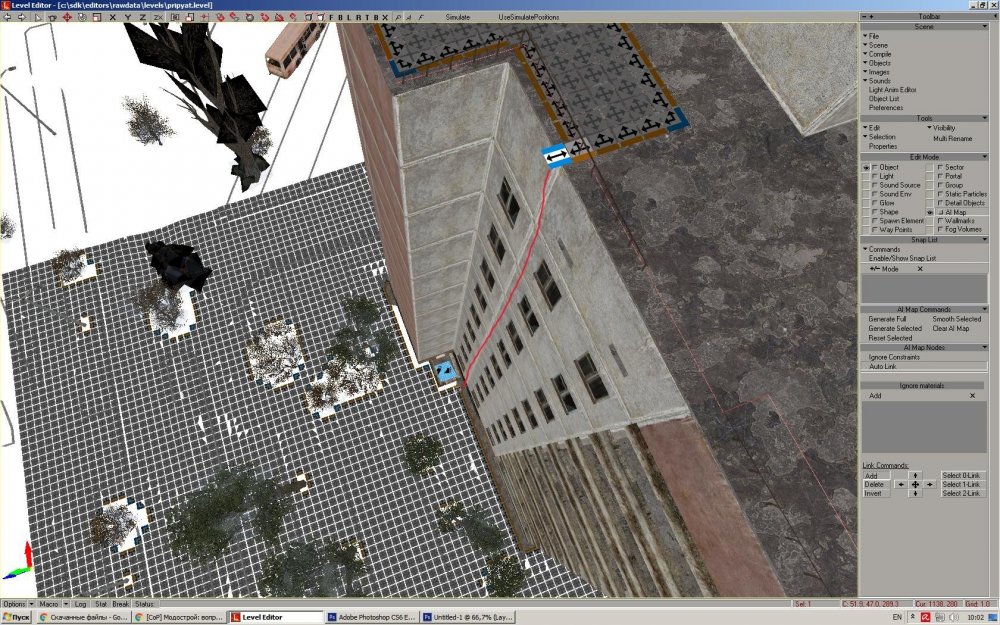Expand the Images menu
Viewport: 1000px width, 625px height.
876,72
